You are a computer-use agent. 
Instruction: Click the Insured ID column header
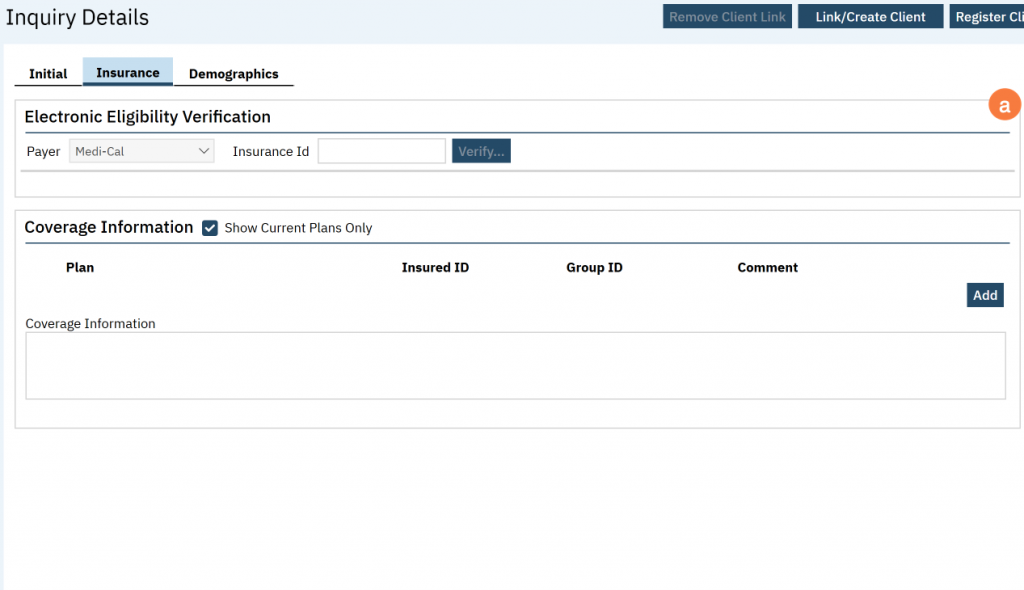point(435,268)
